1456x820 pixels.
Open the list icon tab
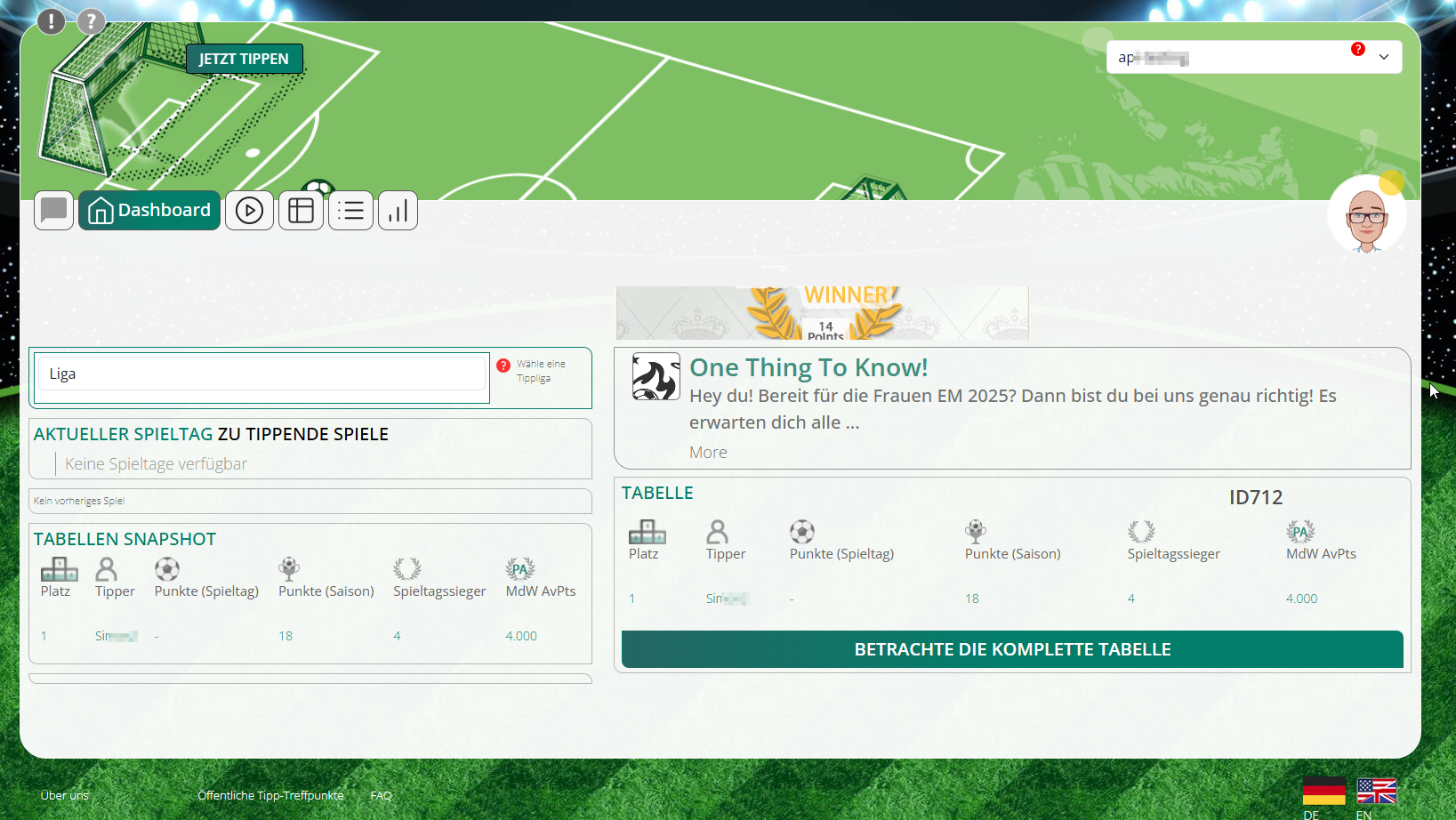tap(350, 211)
